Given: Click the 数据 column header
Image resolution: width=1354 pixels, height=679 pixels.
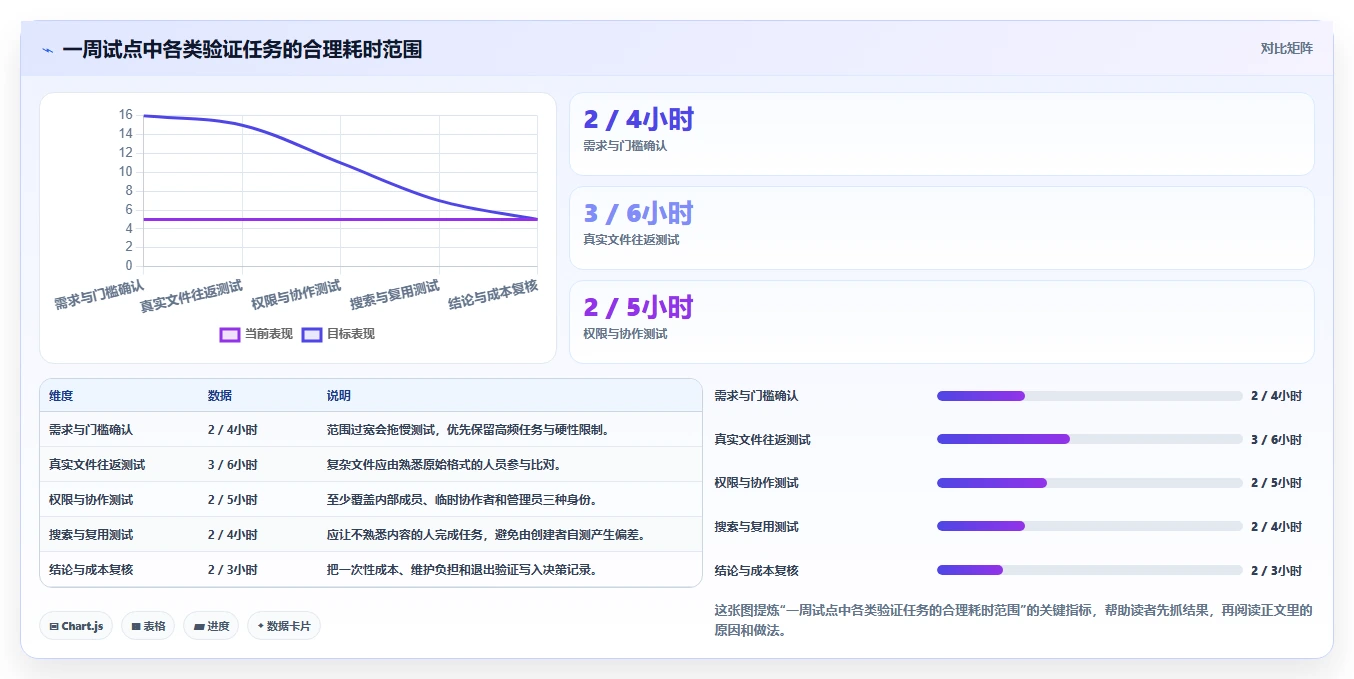Looking at the screenshot, I should coord(220,396).
